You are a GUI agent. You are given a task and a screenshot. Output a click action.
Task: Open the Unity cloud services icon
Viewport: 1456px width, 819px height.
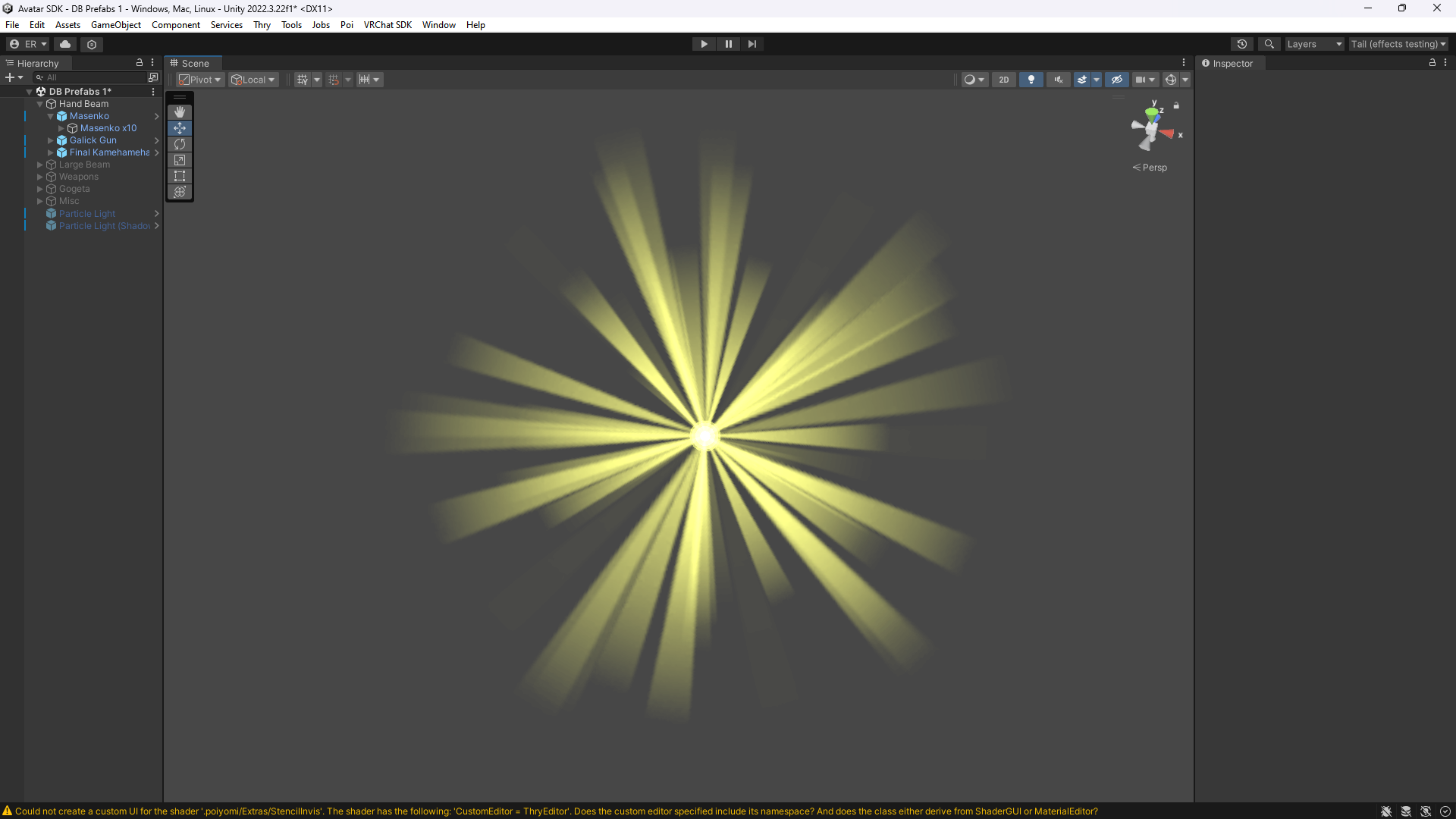point(65,44)
